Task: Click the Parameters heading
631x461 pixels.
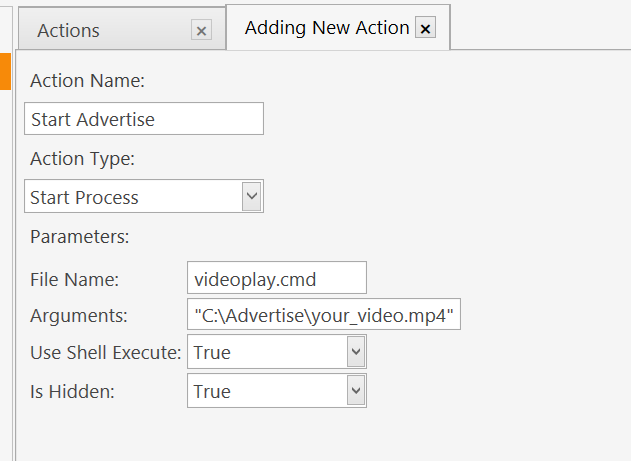Action: point(79,237)
